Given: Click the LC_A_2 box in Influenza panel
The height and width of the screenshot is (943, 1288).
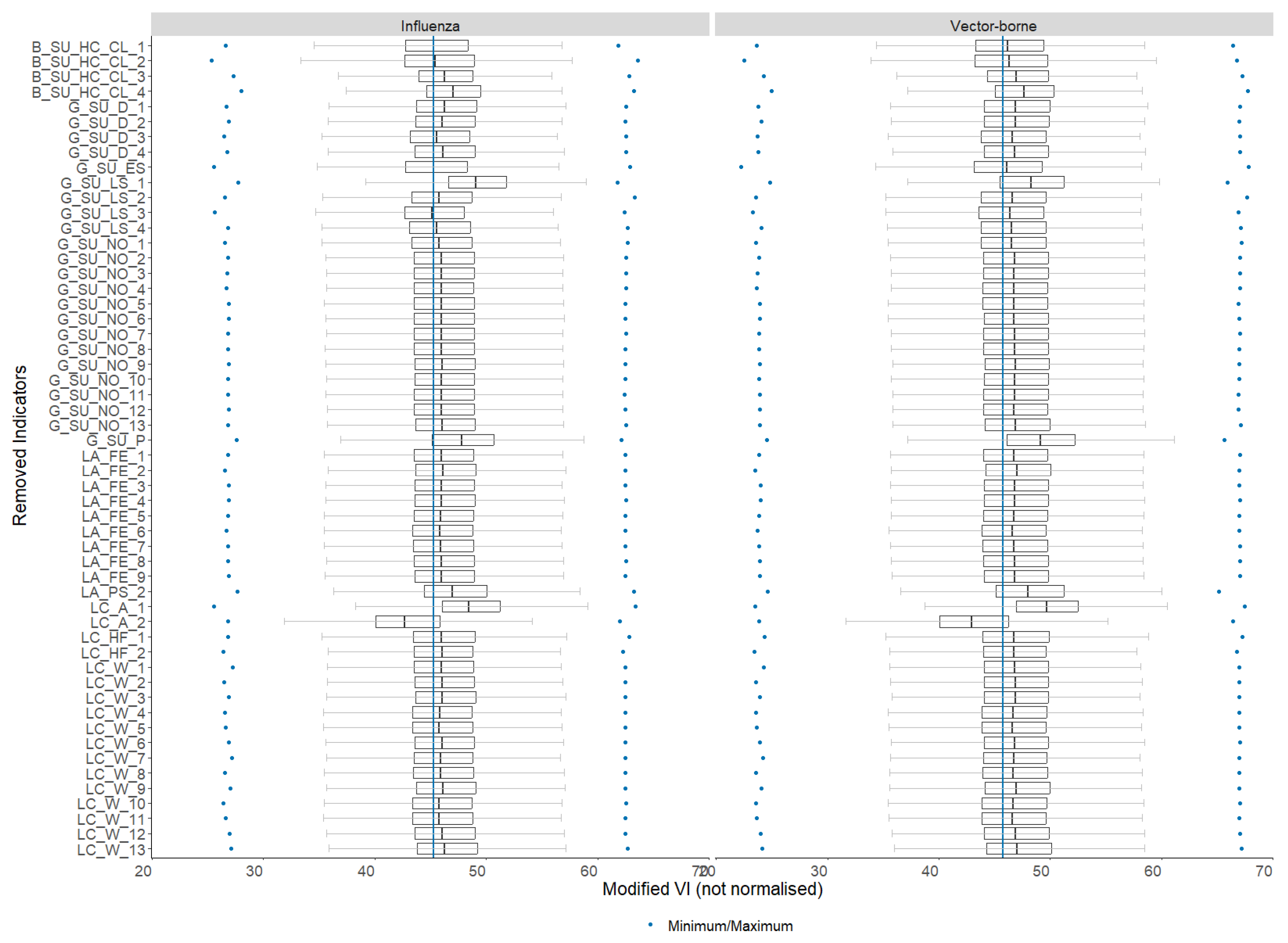Looking at the screenshot, I should pyautogui.click(x=408, y=622).
